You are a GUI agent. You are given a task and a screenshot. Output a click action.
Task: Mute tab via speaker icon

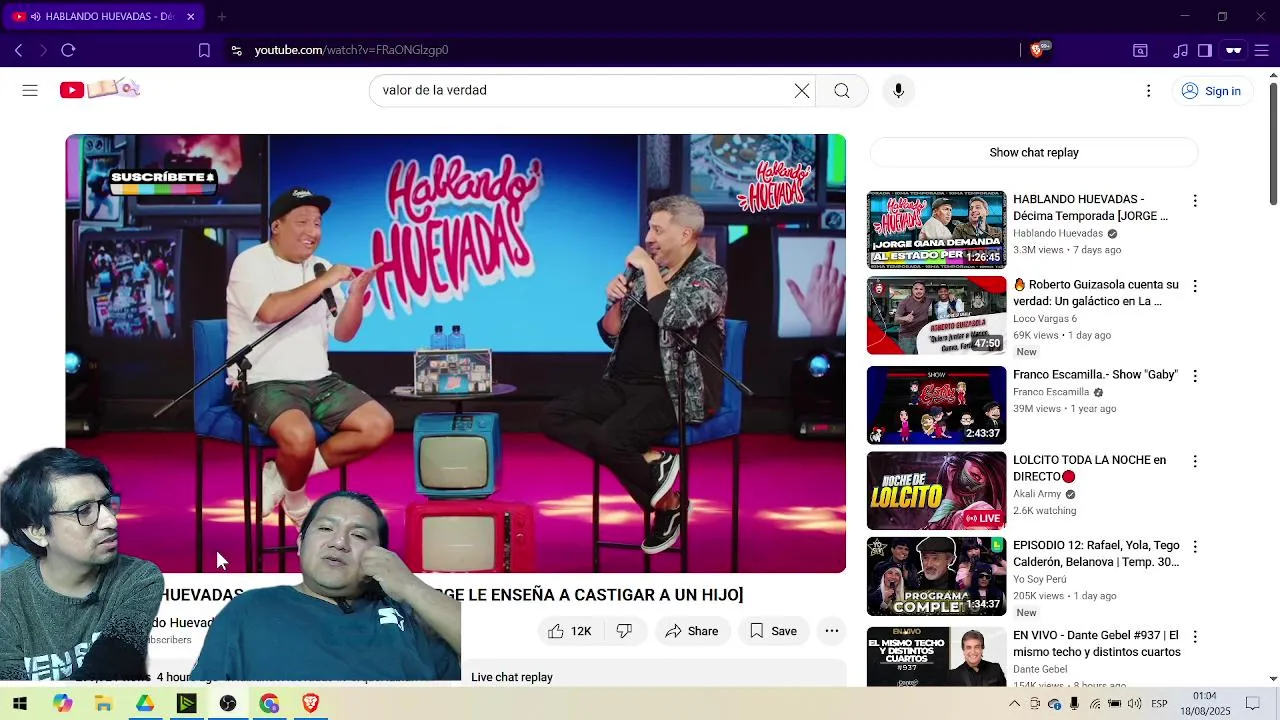[36, 17]
